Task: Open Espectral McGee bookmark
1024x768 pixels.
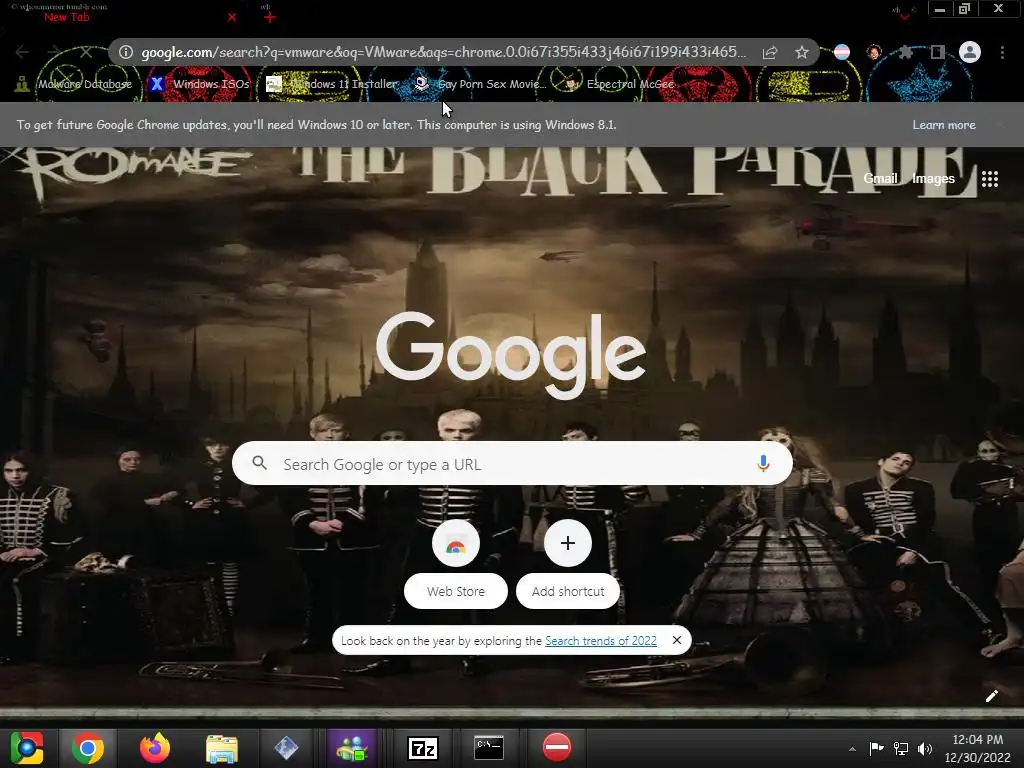Action: [619, 84]
